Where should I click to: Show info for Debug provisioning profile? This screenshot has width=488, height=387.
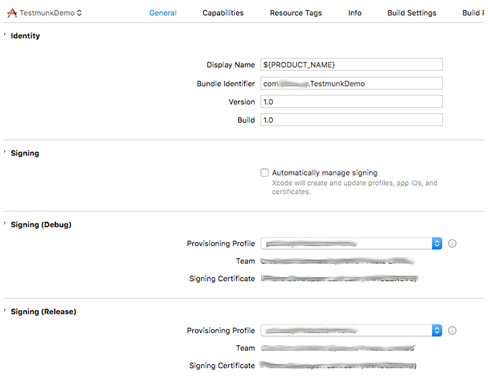coord(452,243)
